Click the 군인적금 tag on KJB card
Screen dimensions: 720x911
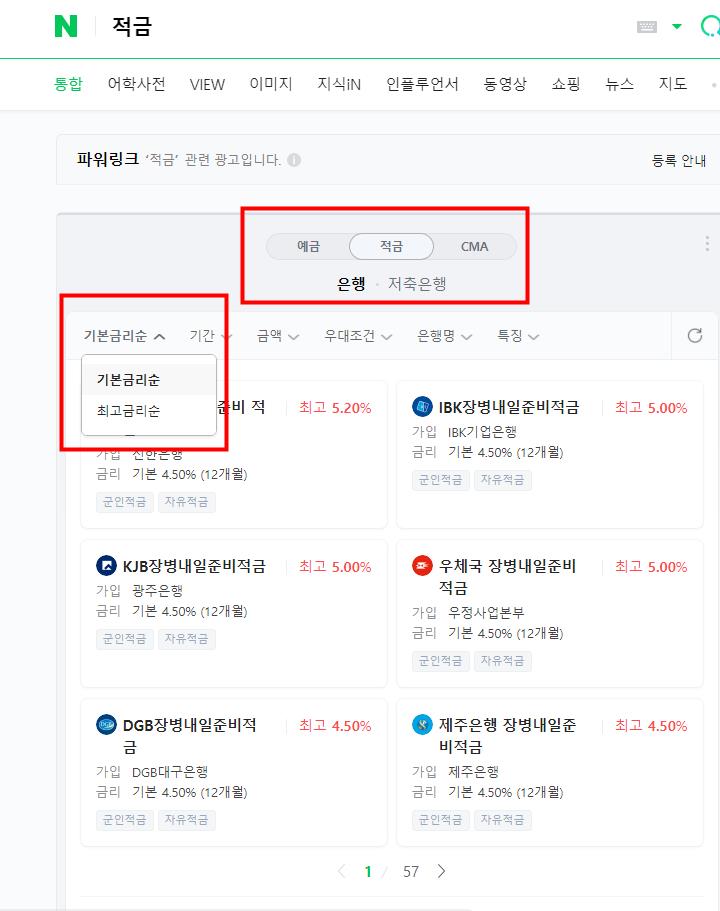(x=124, y=639)
